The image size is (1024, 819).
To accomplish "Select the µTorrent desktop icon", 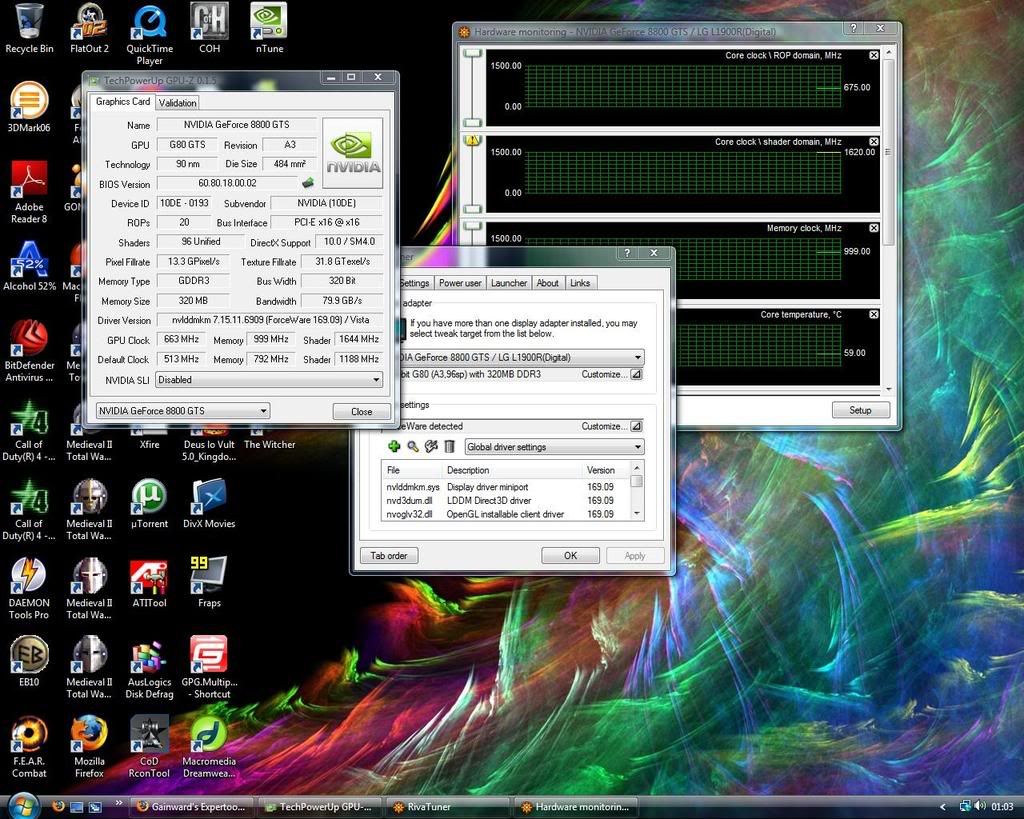I will 150,504.
